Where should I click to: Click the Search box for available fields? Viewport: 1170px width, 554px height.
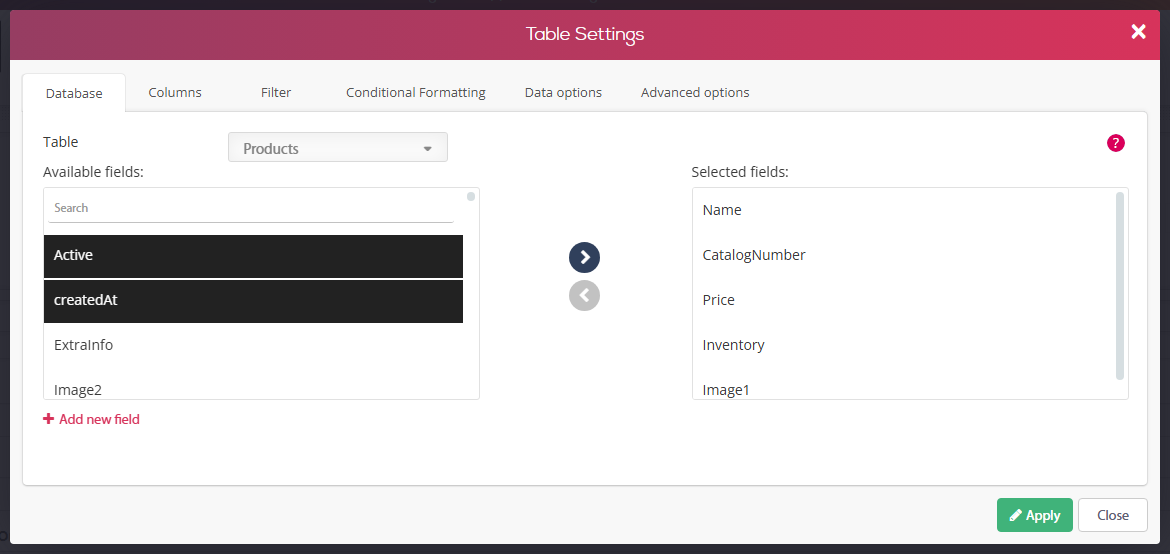click(251, 208)
